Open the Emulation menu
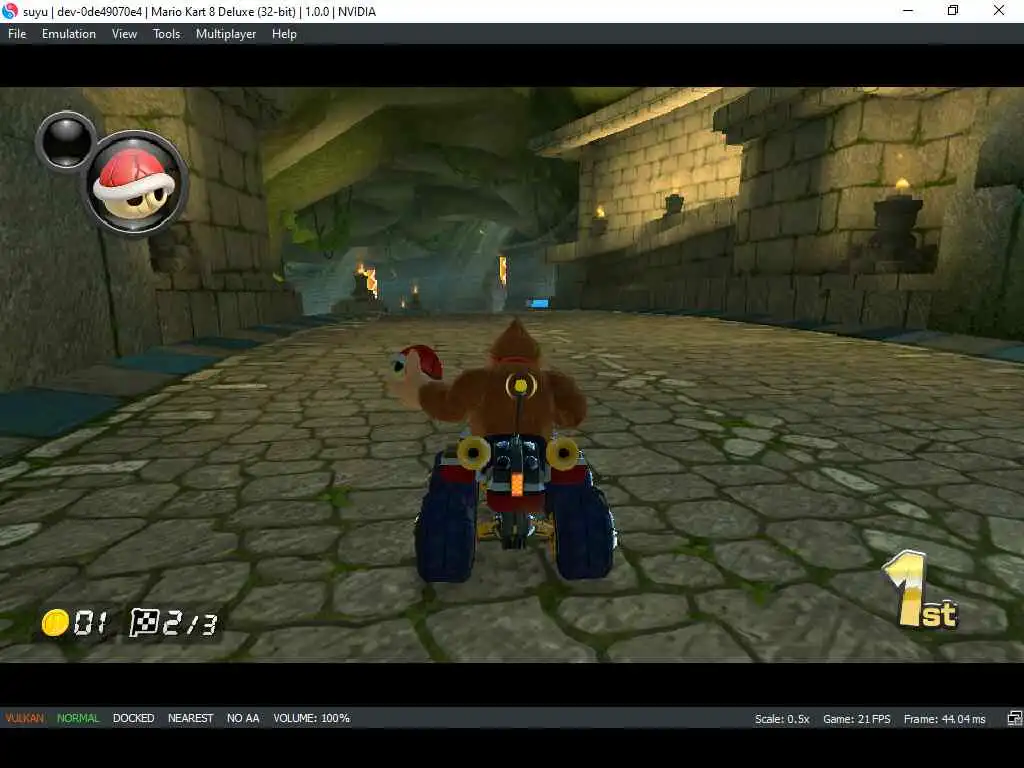This screenshot has width=1024, height=768. 69,34
